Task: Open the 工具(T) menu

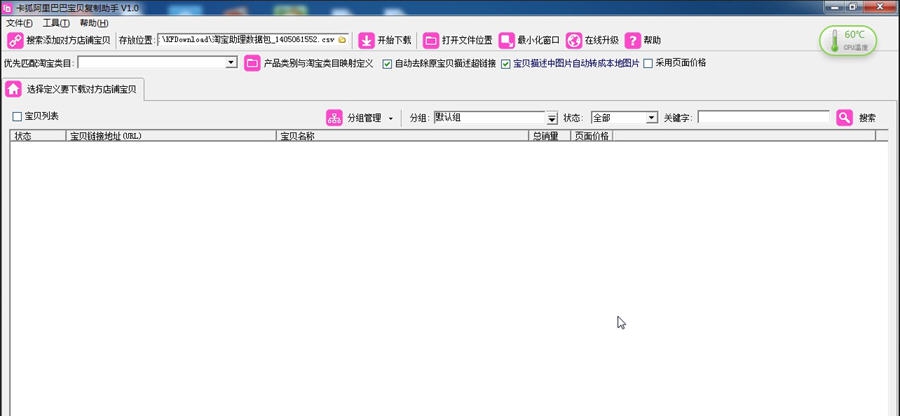Action: 56,23
